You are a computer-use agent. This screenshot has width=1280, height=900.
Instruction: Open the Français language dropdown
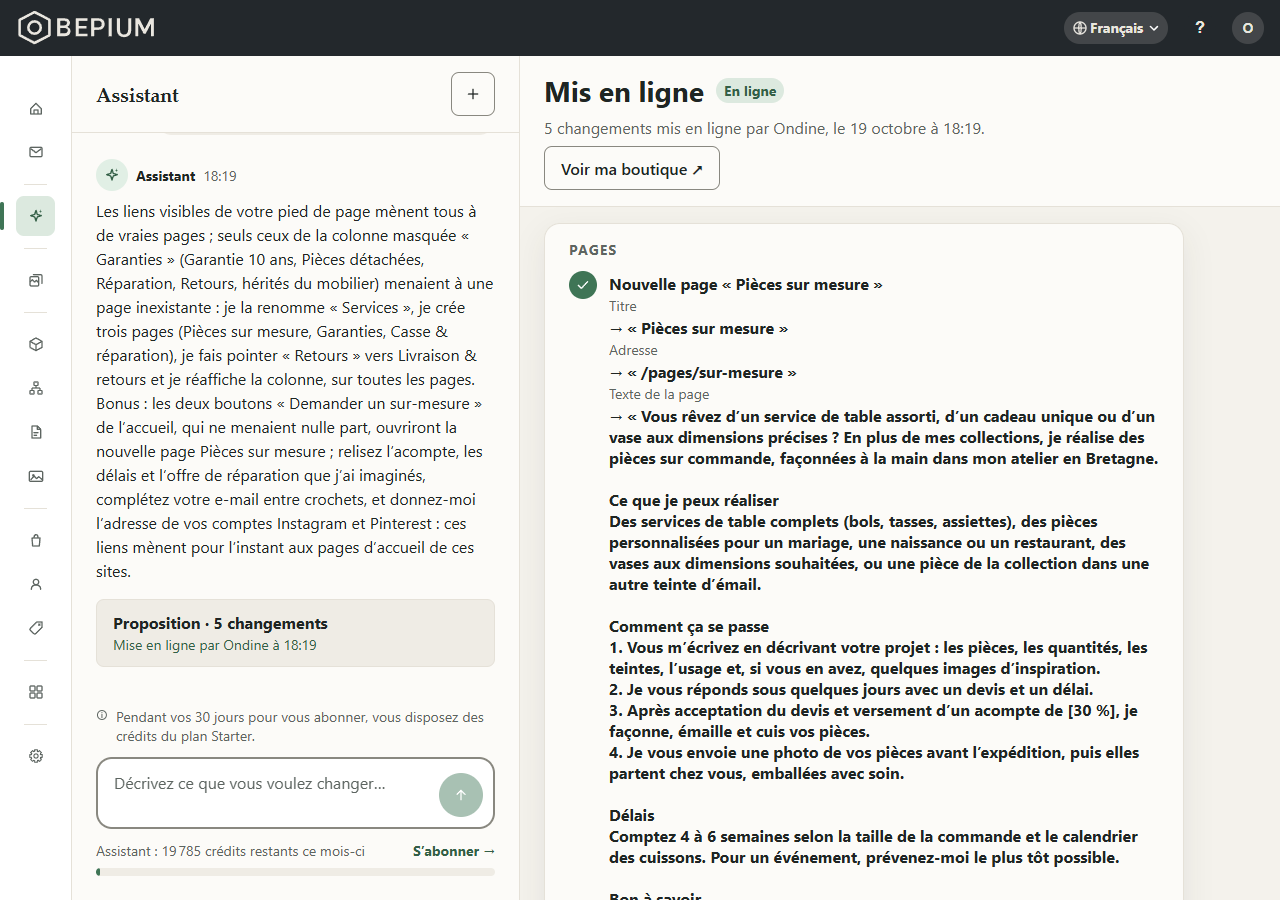pyautogui.click(x=1116, y=28)
